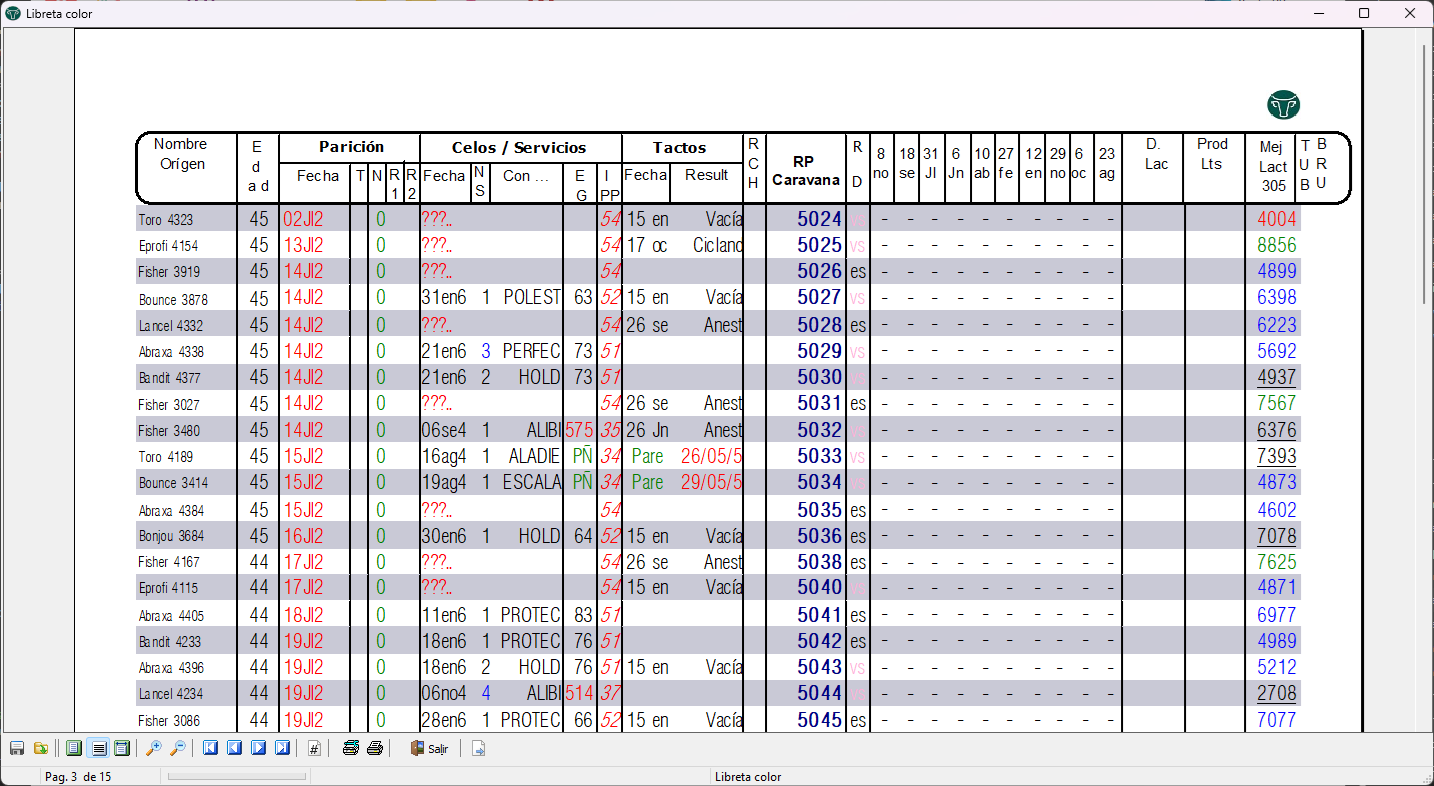Go to the previous page
1434x786 pixels.
coord(234,748)
